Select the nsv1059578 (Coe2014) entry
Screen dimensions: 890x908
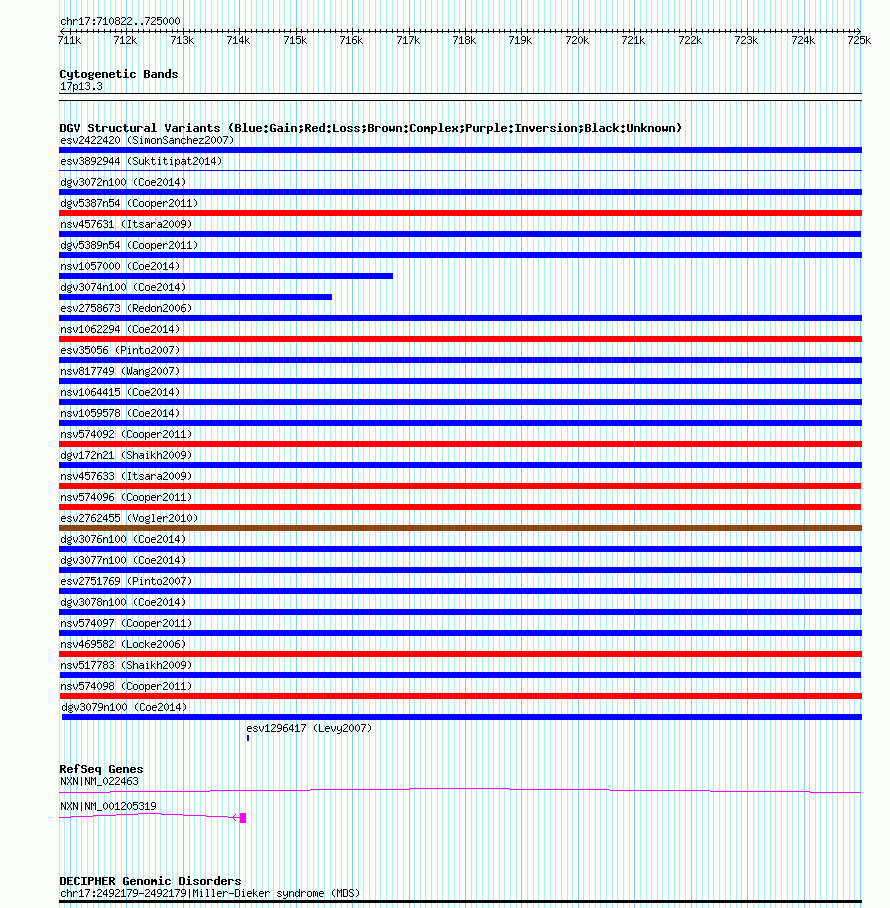pos(120,413)
